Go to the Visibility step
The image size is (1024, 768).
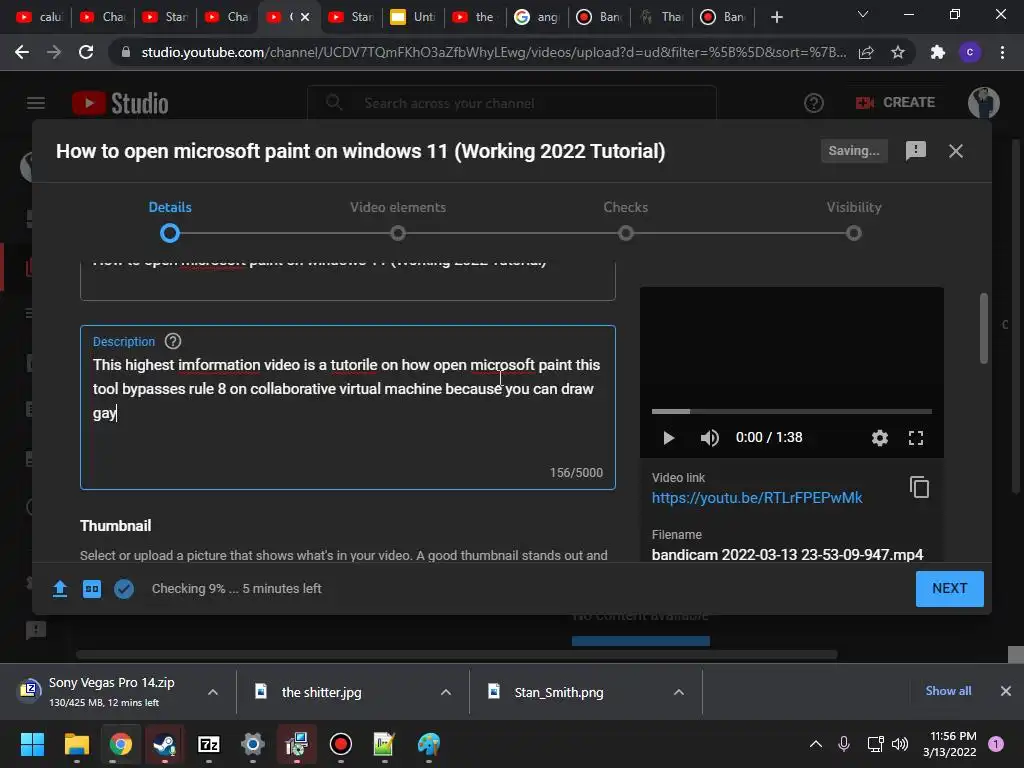[854, 220]
